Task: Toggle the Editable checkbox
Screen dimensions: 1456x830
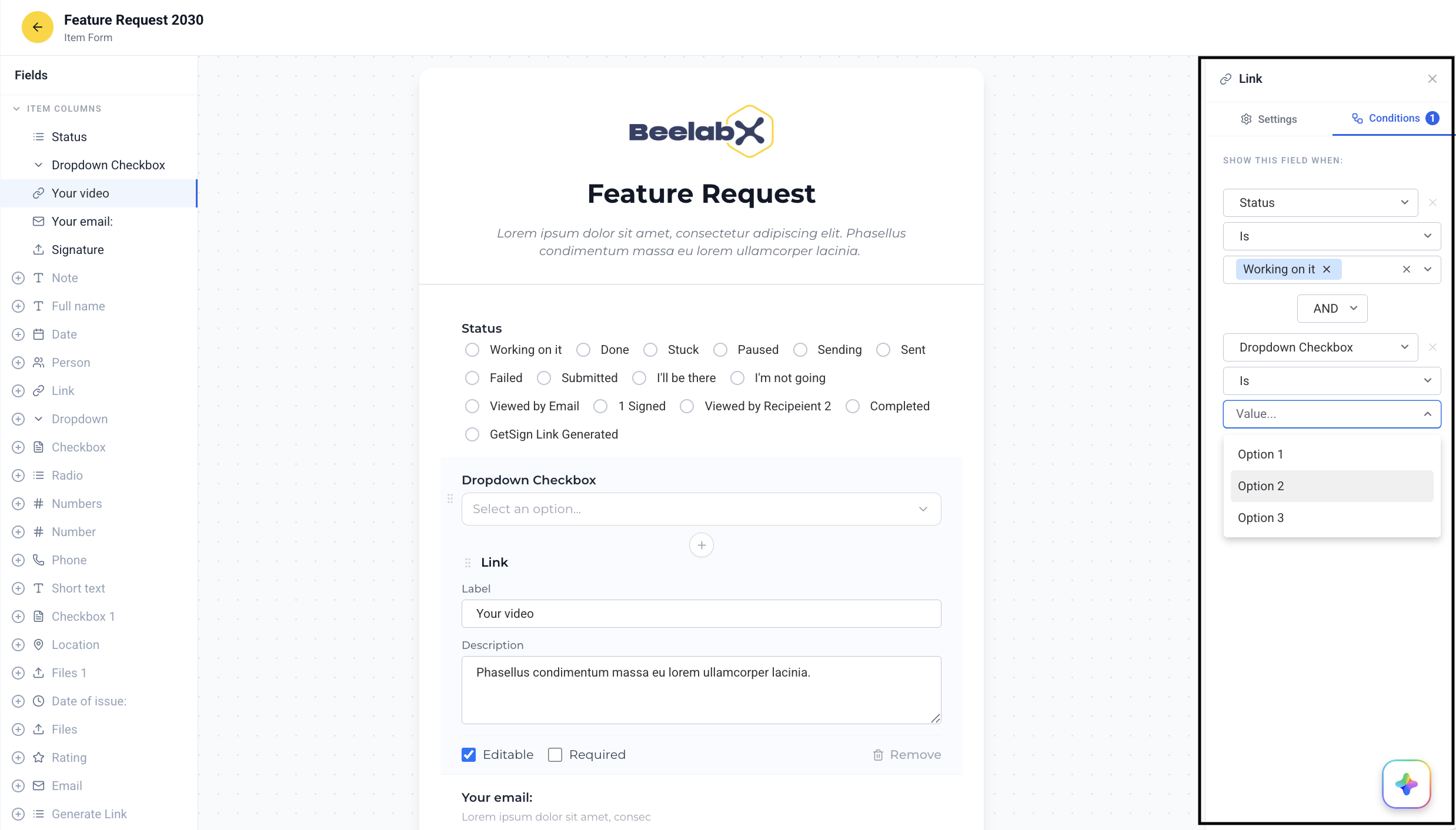Action: [x=469, y=755]
